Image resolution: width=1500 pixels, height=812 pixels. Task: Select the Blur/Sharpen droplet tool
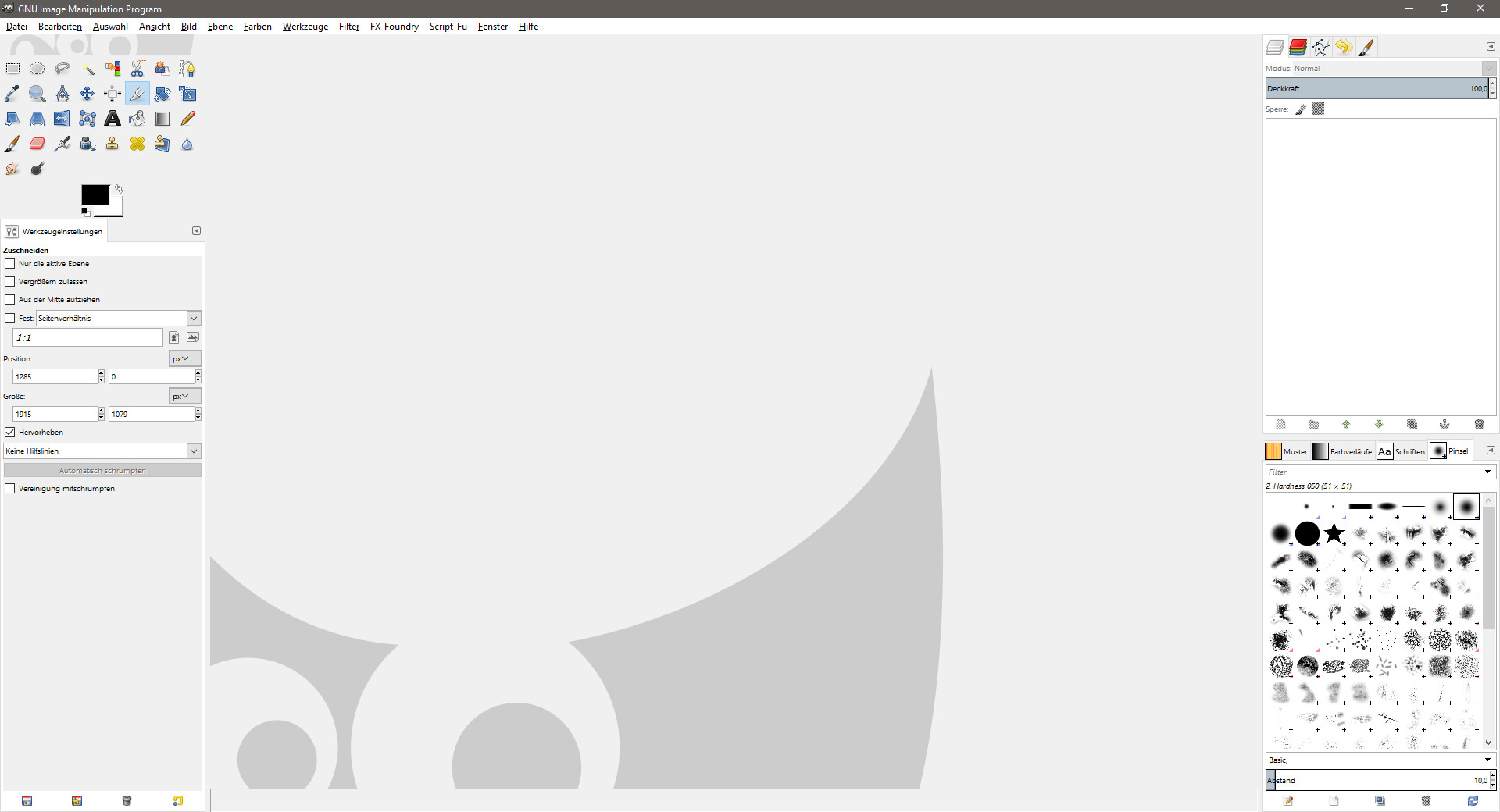click(187, 144)
